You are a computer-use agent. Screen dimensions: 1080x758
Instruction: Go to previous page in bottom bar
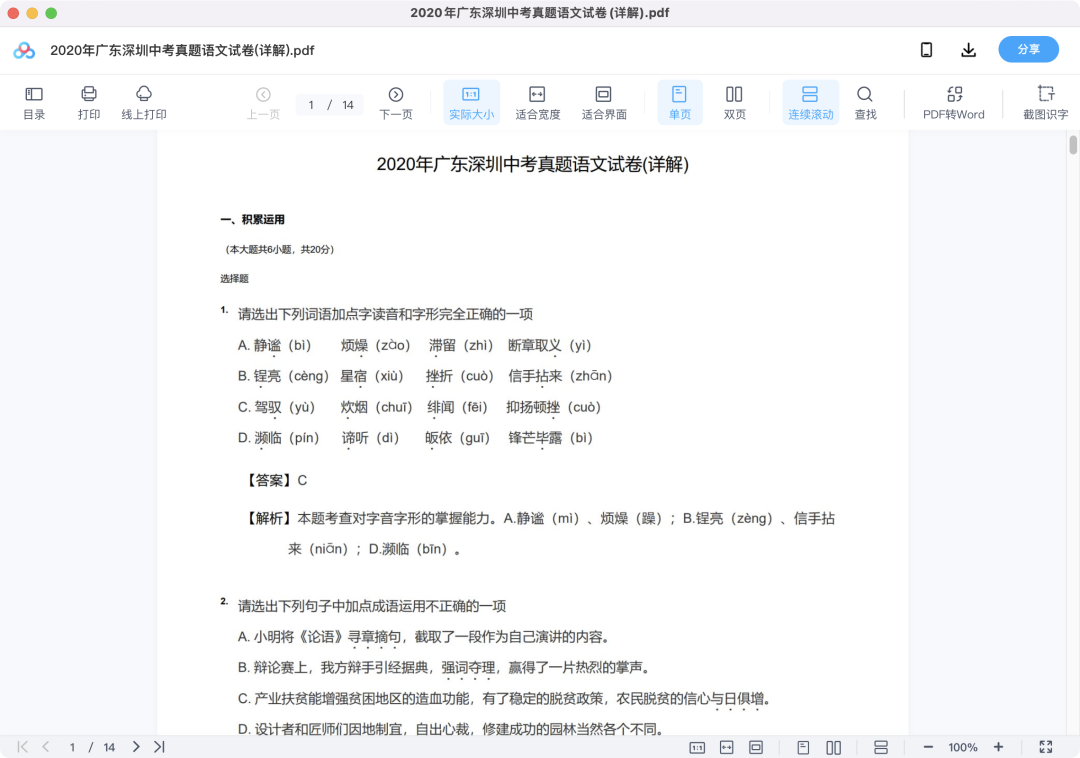click(x=45, y=747)
